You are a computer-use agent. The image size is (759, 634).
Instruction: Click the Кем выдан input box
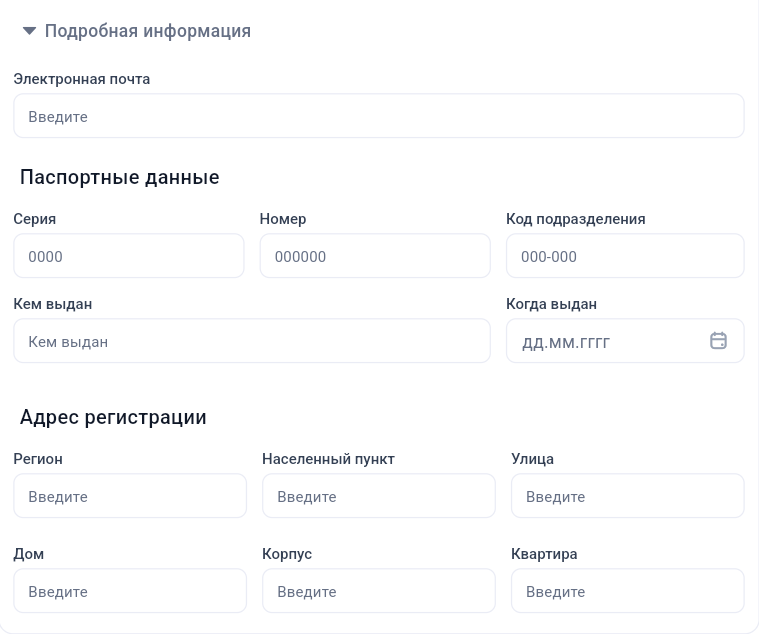coord(252,341)
